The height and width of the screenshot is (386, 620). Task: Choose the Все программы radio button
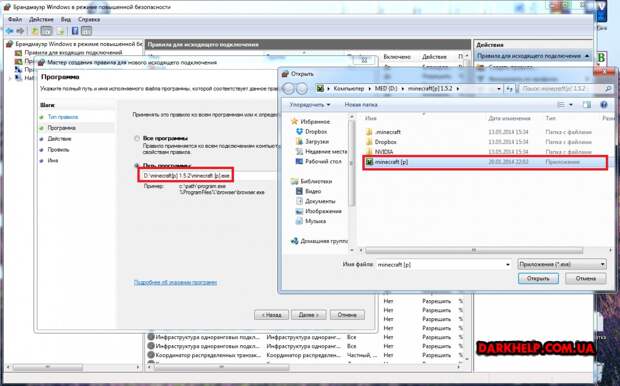(x=137, y=138)
